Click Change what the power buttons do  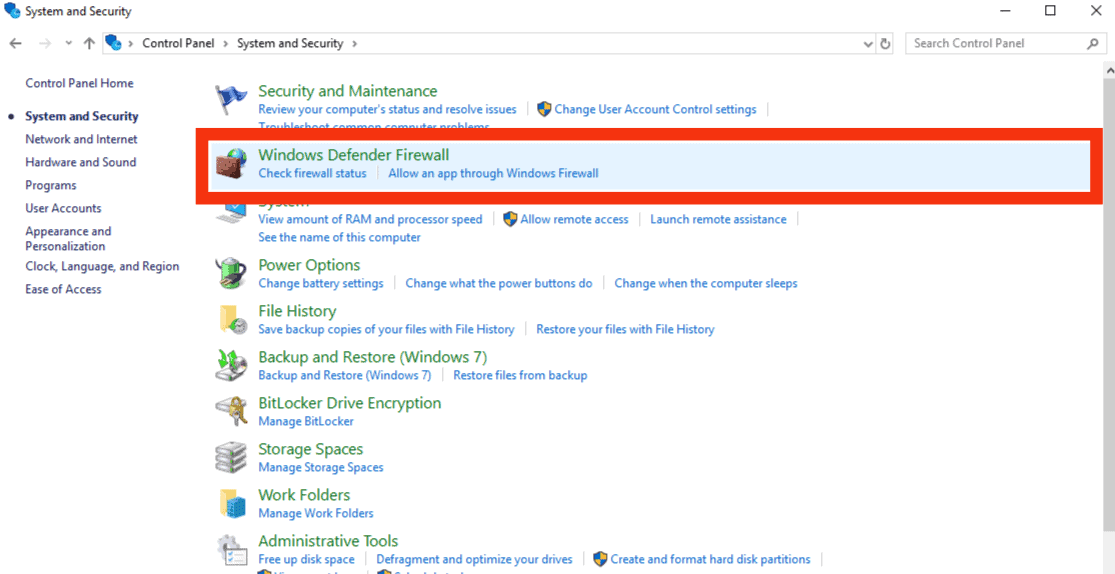[498, 283]
